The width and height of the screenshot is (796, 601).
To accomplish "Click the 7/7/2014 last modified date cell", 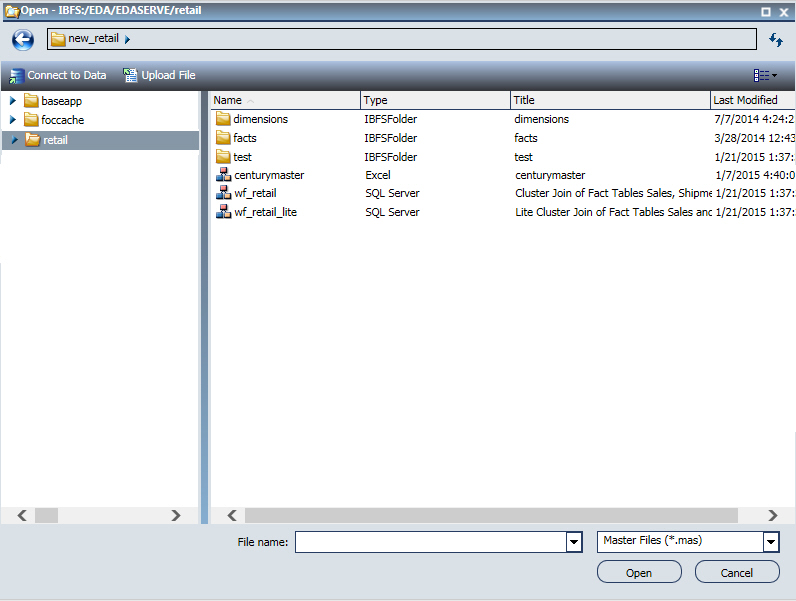I will pyautogui.click(x=754, y=119).
